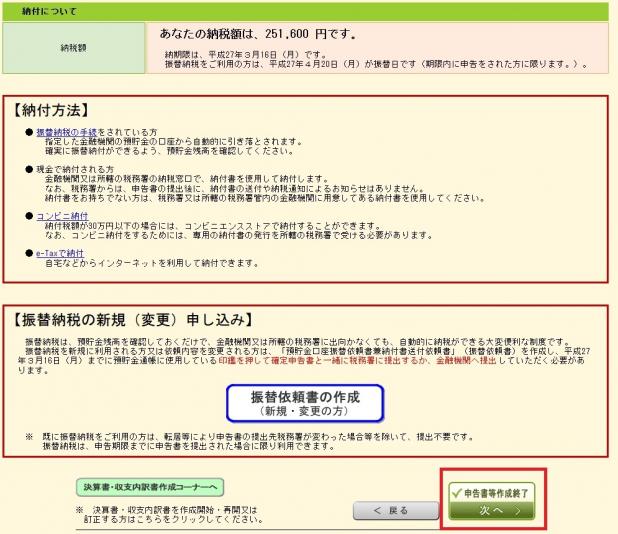Click the 戻る back button
Image resolution: width=618 pixels, height=534 pixels.
(x=390, y=510)
